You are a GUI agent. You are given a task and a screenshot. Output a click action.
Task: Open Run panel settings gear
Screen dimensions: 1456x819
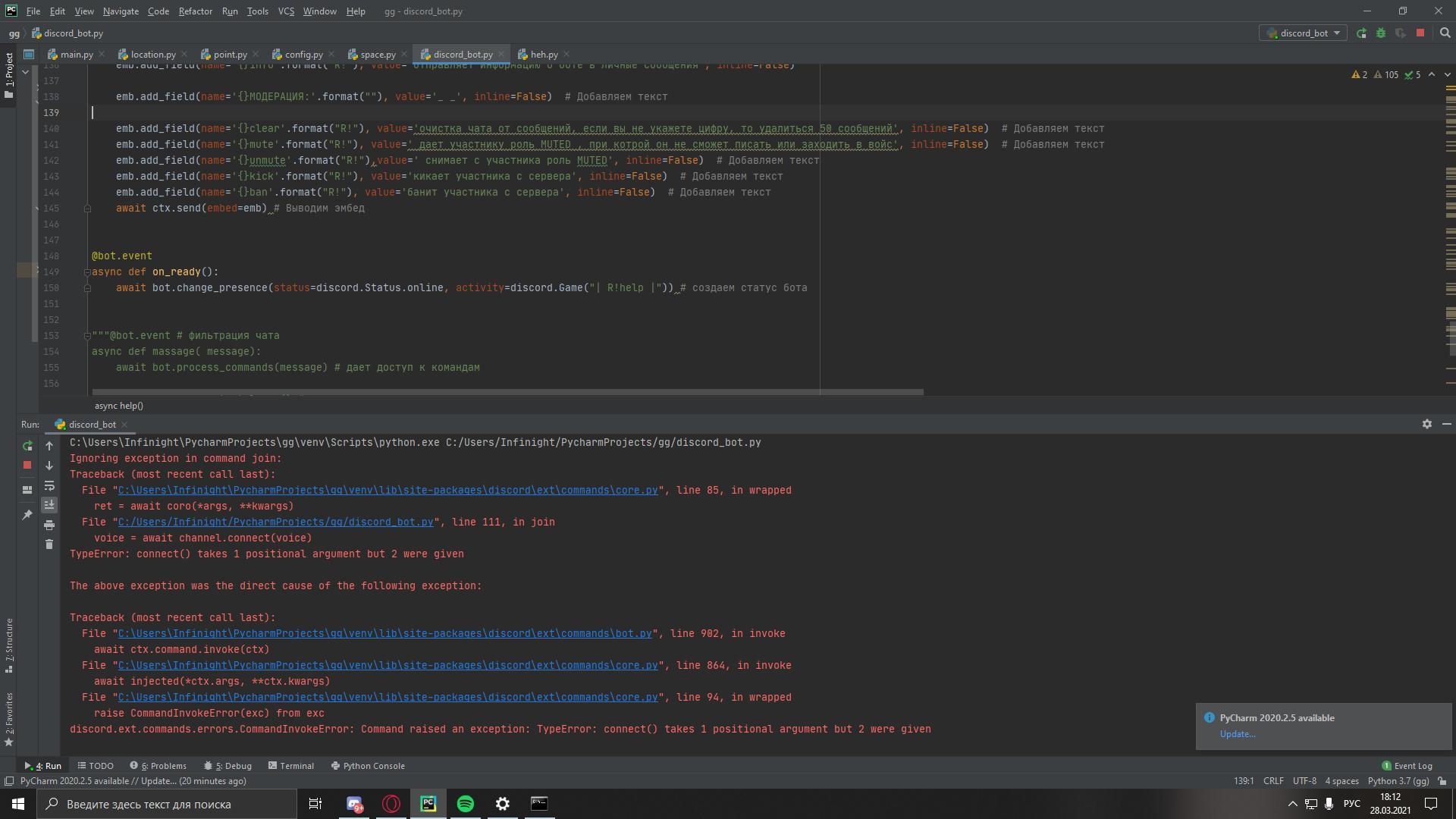coord(1426,425)
